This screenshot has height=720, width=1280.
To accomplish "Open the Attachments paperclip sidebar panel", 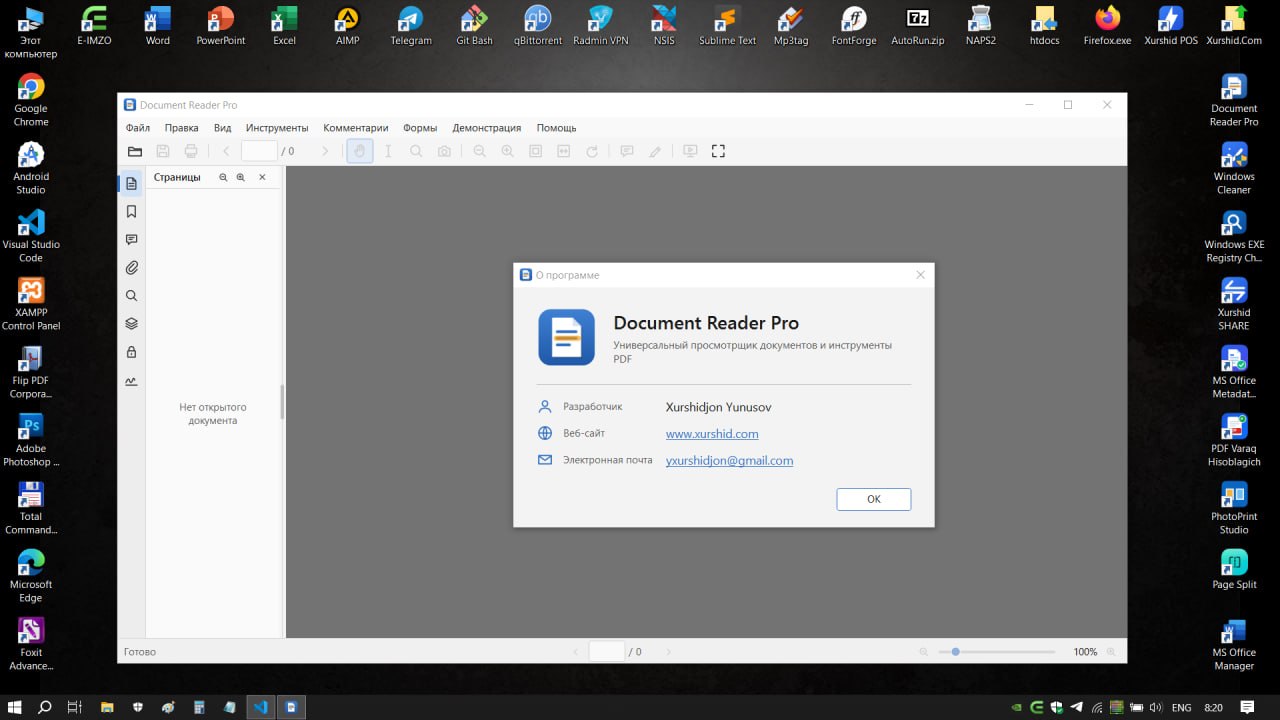I will (x=131, y=268).
